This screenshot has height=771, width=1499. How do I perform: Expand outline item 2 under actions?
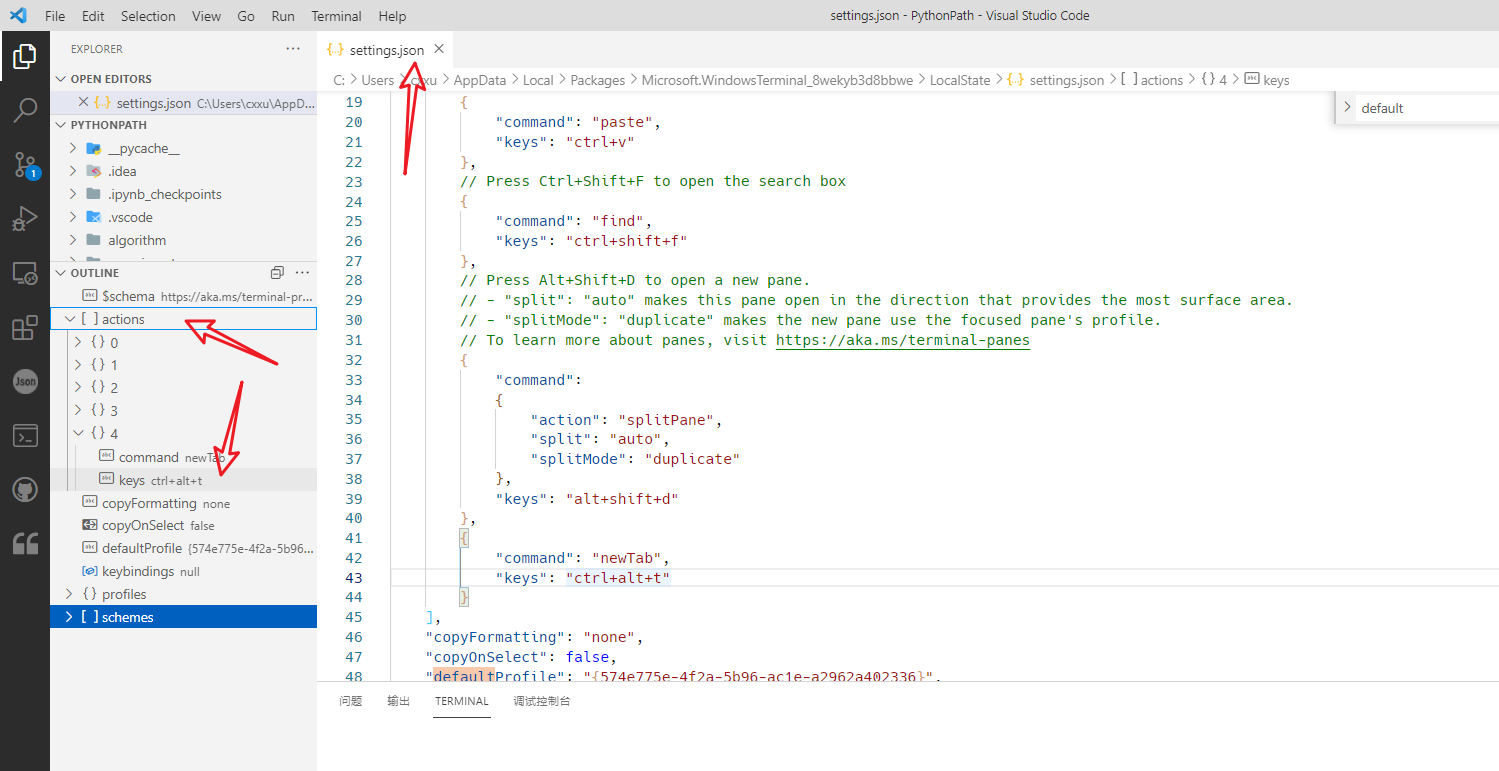79,387
